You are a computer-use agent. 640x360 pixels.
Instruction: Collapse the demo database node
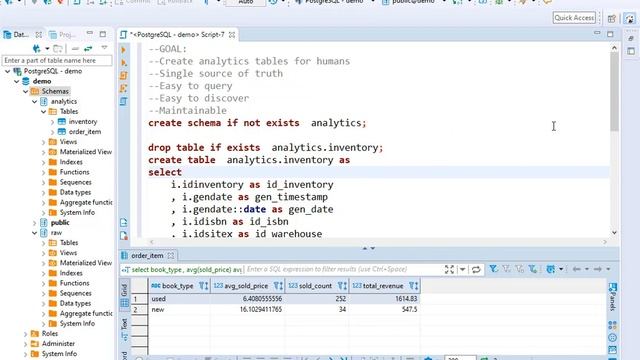17,81
